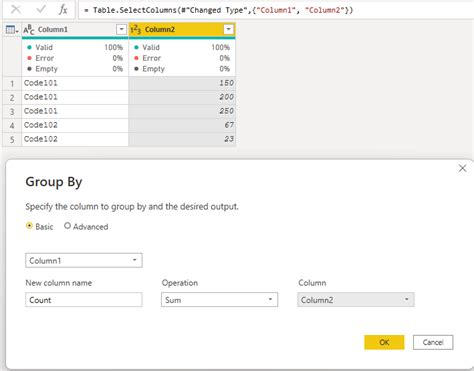474x371 pixels.
Task: Click the New column name field Count
Action: [84, 300]
